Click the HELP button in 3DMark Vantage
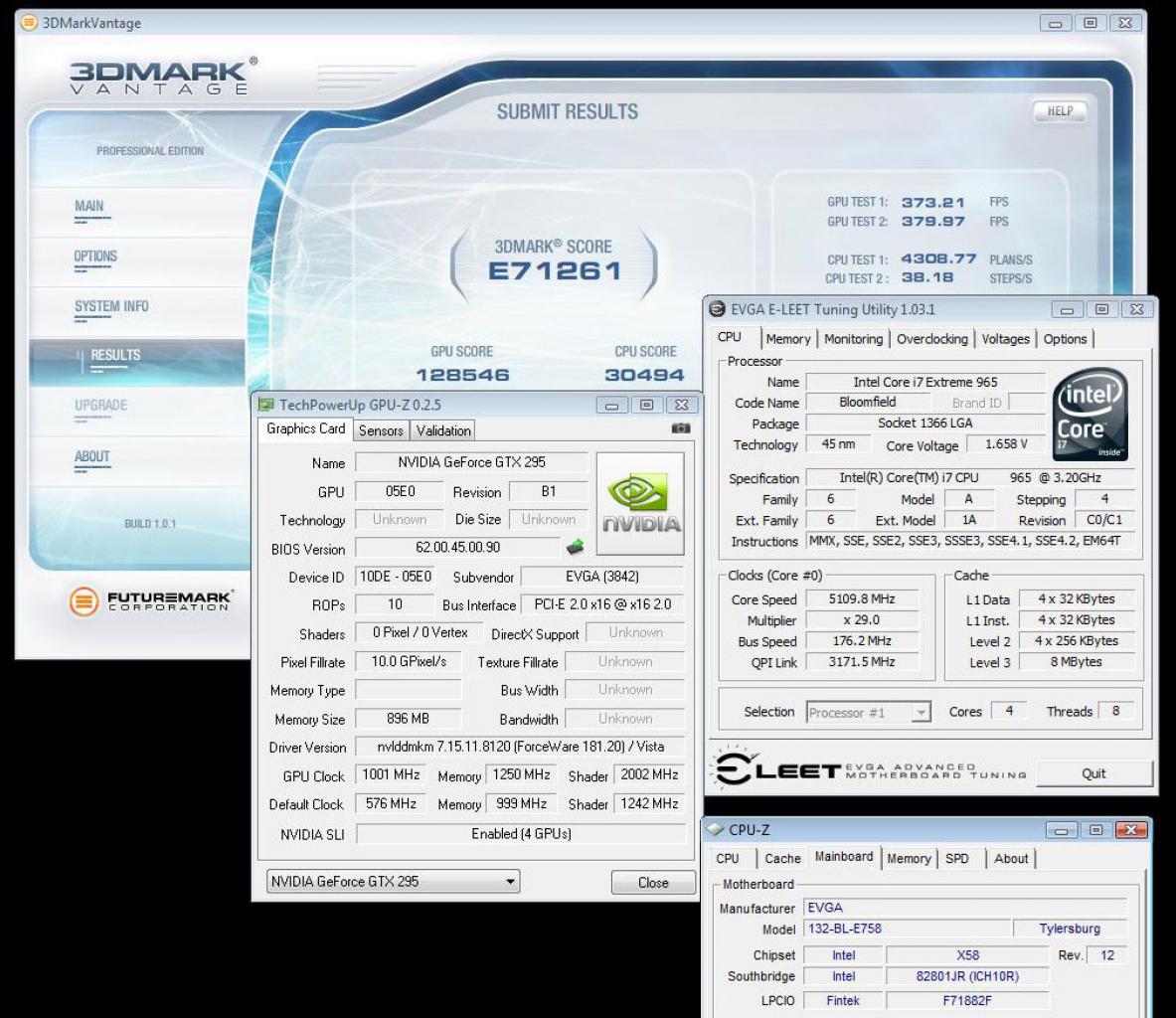Image resolution: width=1176 pixels, height=1018 pixels. (x=1060, y=111)
